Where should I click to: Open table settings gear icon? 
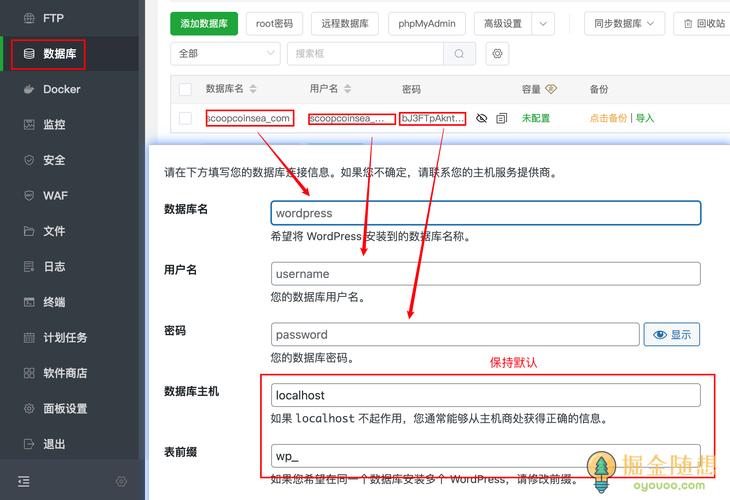(x=497, y=54)
